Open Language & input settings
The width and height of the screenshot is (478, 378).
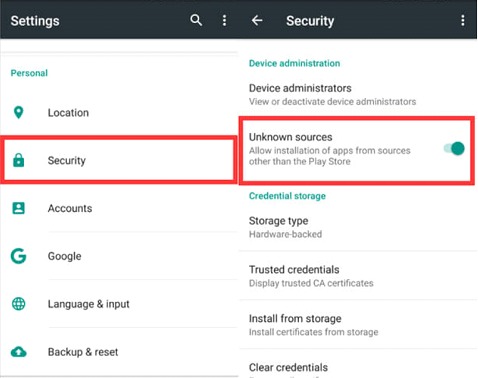pos(119,304)
